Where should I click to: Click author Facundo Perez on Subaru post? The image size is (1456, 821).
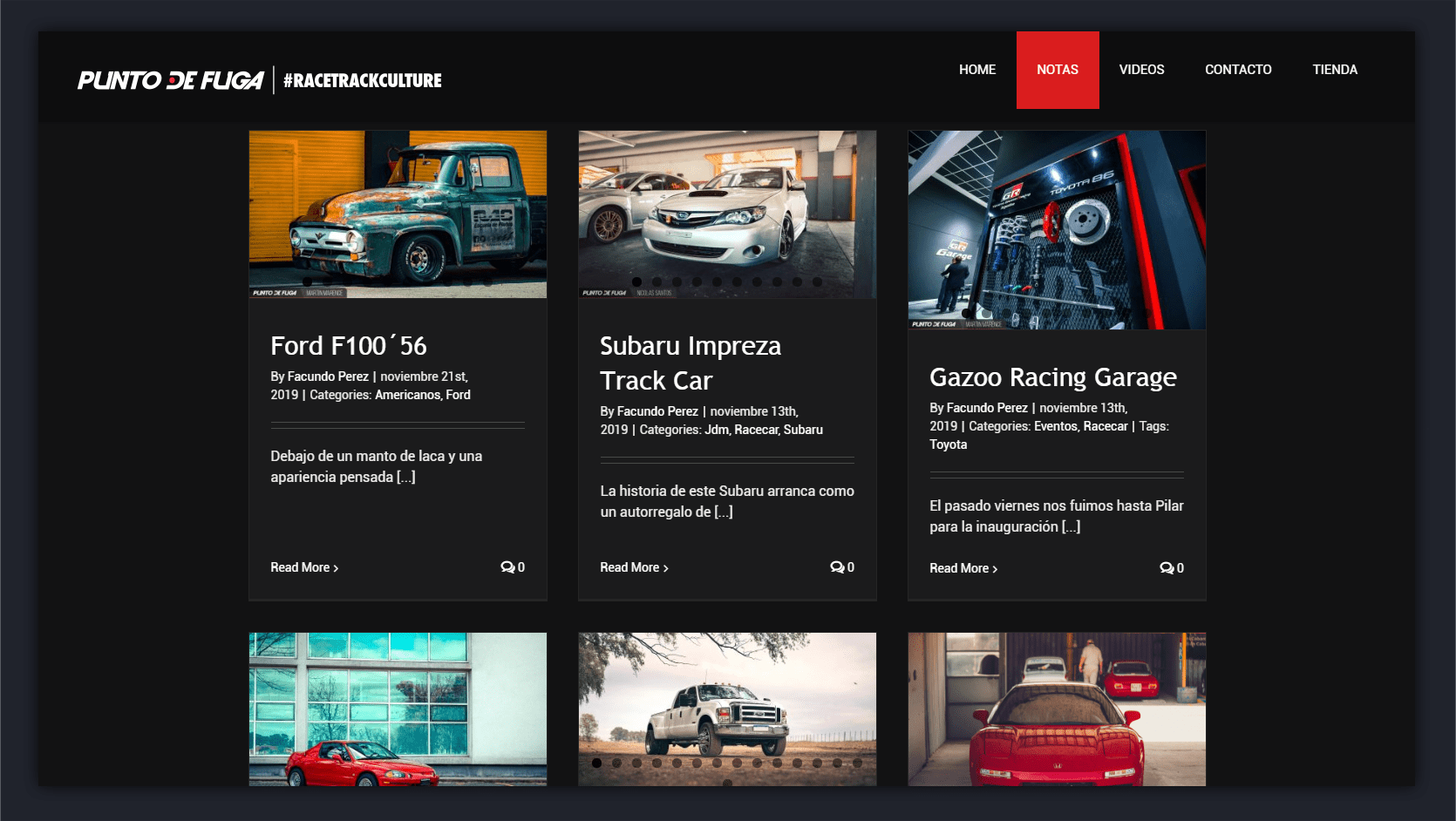(x=657, y=411)
